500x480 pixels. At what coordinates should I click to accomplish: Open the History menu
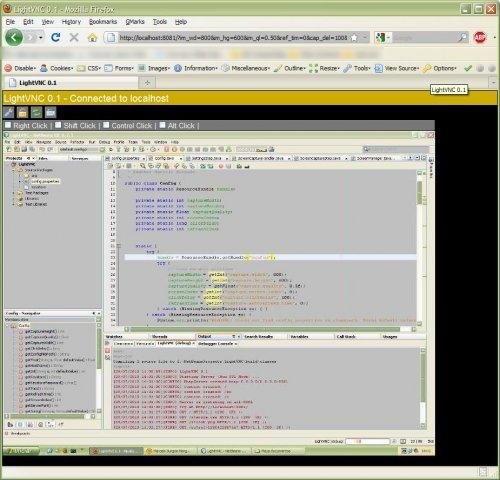pyautogui.click(x=71, y=22)
